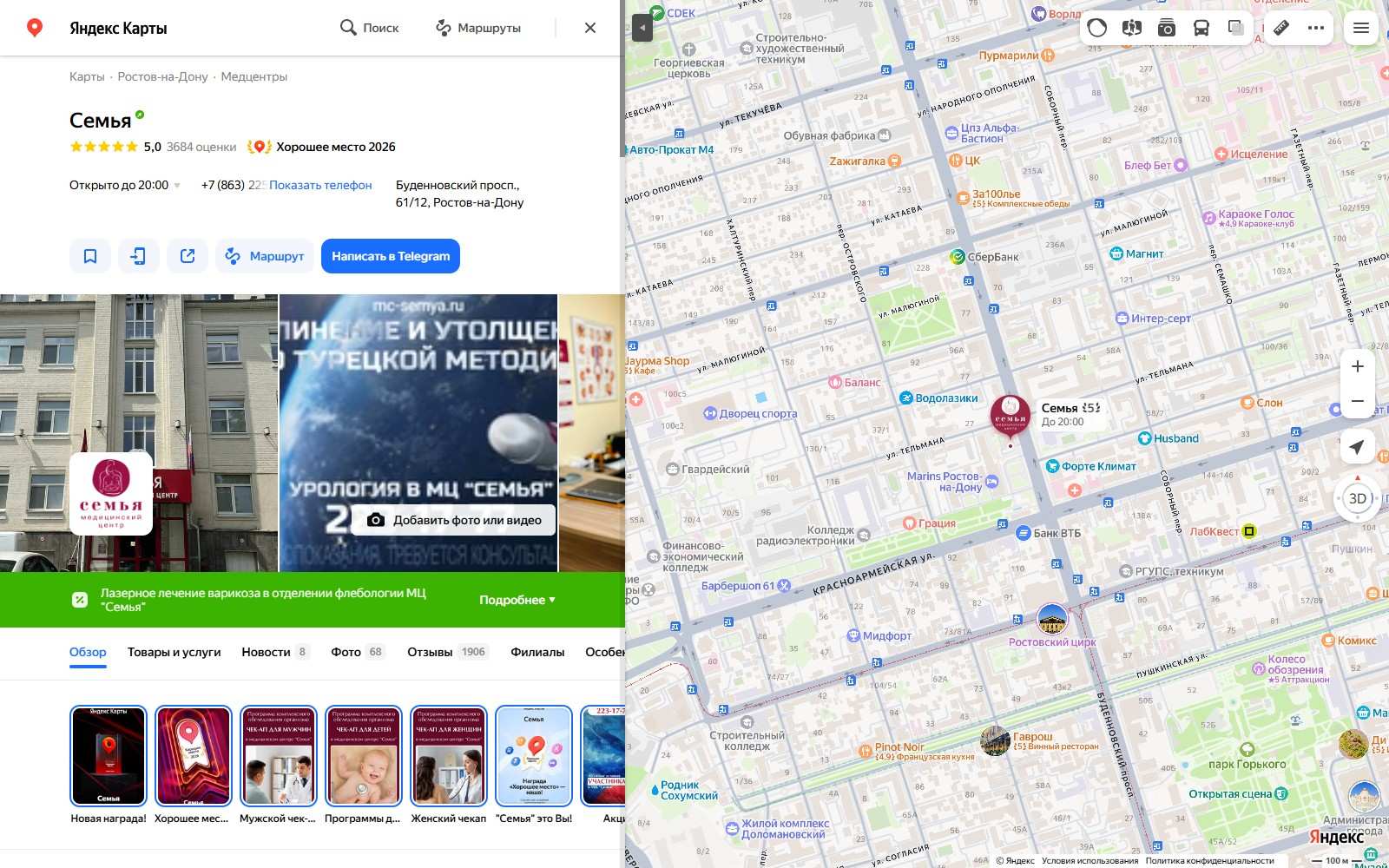
Task: Open map photos layer
Action: coord(1166,28)
